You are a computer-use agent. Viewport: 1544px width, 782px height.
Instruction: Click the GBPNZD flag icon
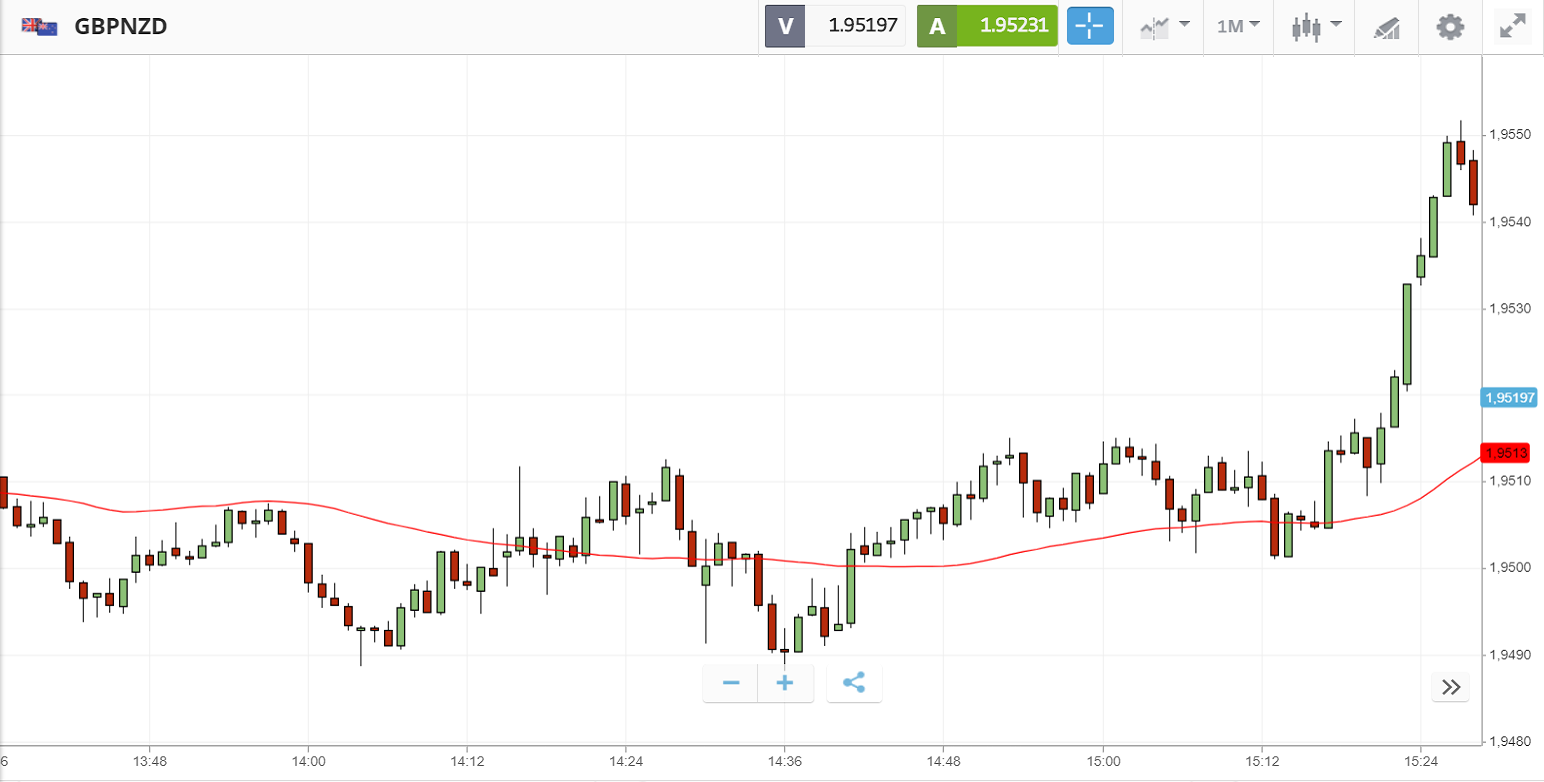click(40, 26)
